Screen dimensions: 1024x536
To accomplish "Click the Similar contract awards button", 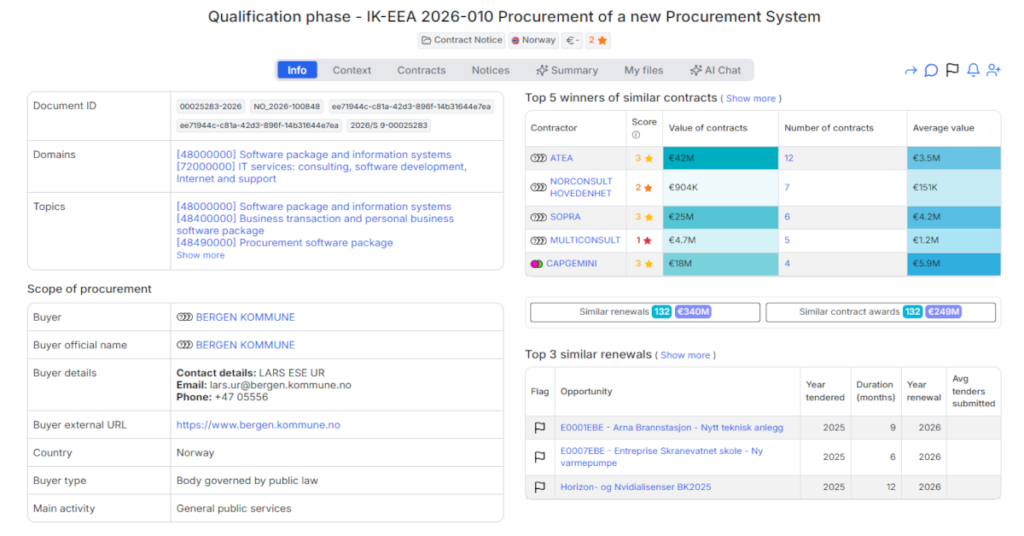I will pos(880,312).
